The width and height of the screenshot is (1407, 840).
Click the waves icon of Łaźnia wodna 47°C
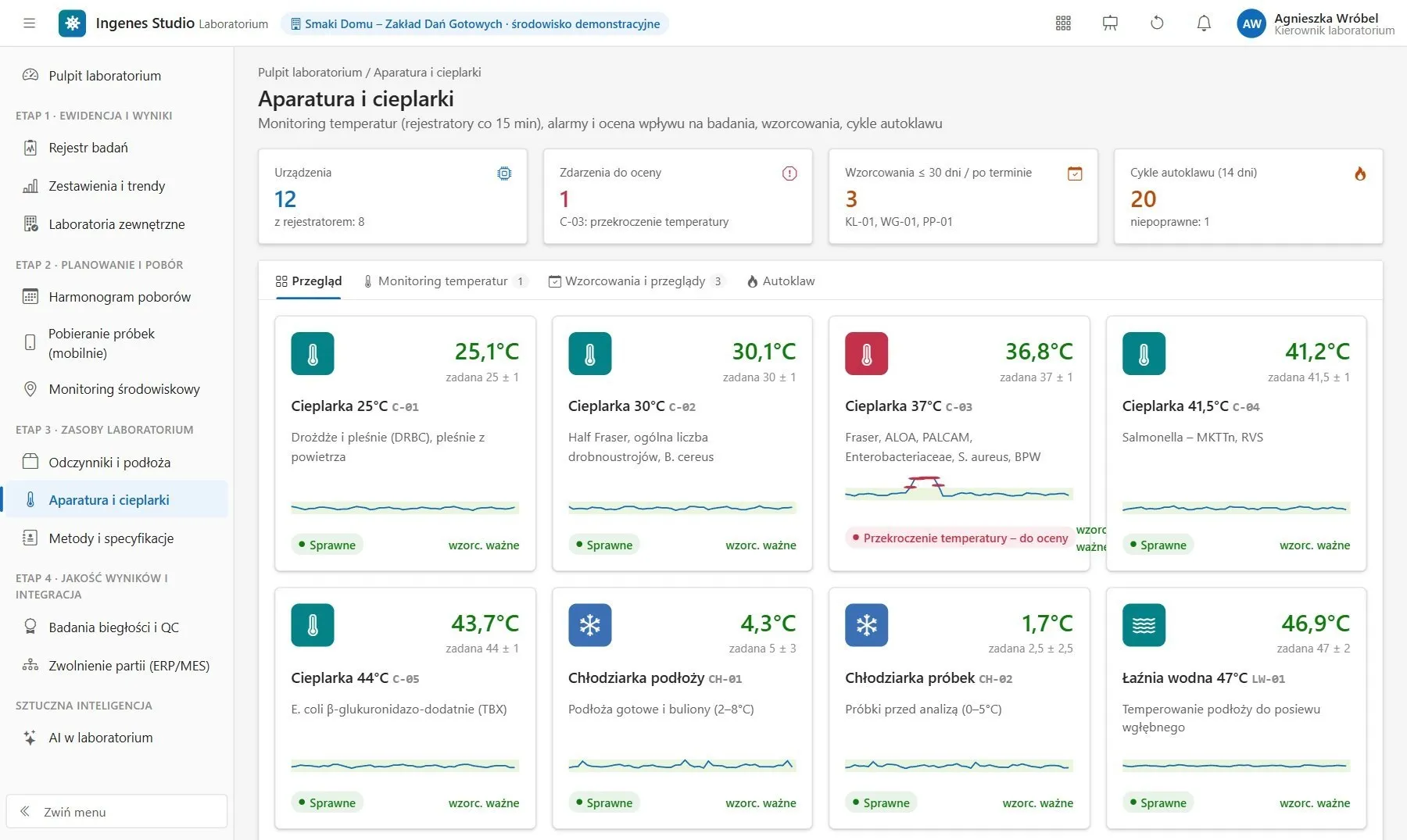1144,625
